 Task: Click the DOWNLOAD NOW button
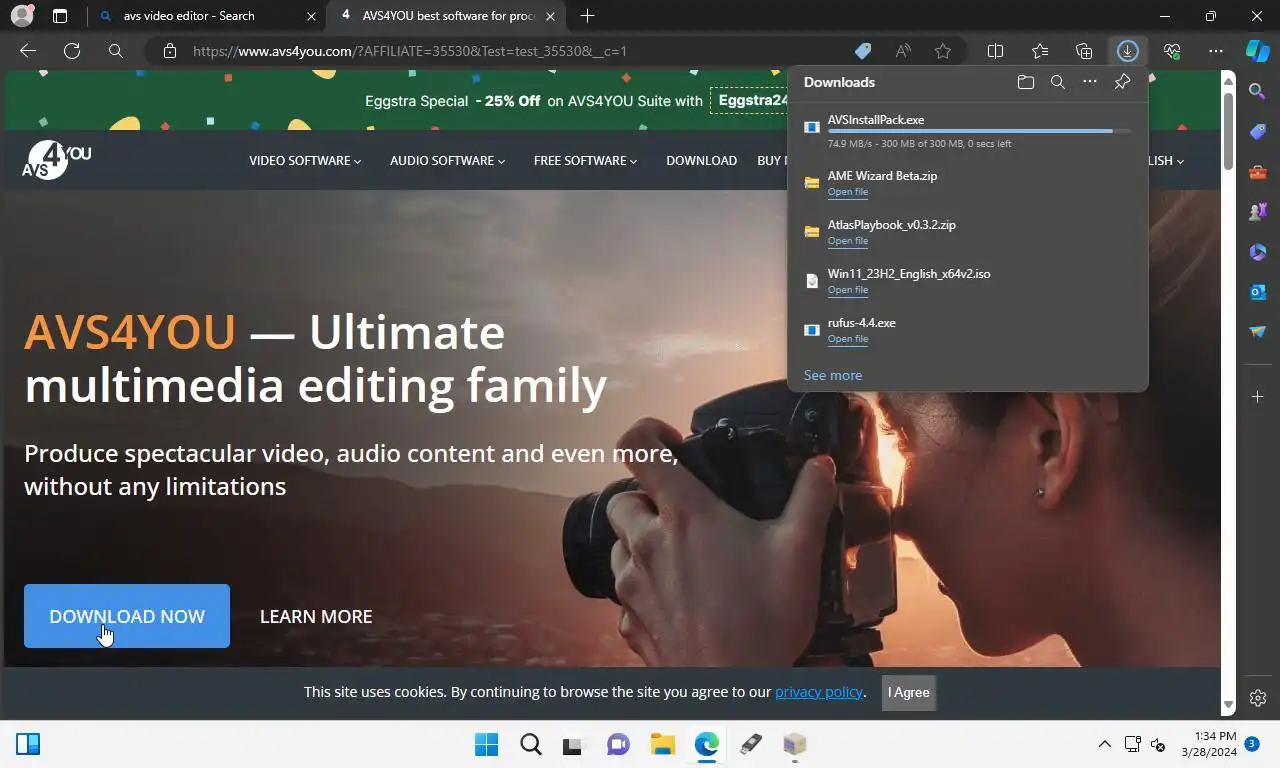click(127, 616)
